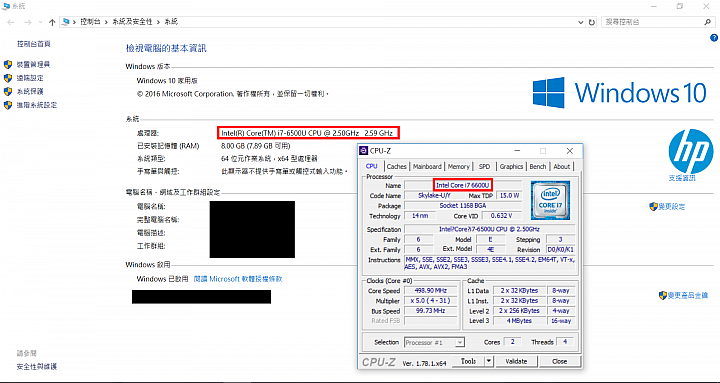Expand the Tools dropdown arrow in CPU-Z
Screen dimensions: 720x383
point(489,361)
